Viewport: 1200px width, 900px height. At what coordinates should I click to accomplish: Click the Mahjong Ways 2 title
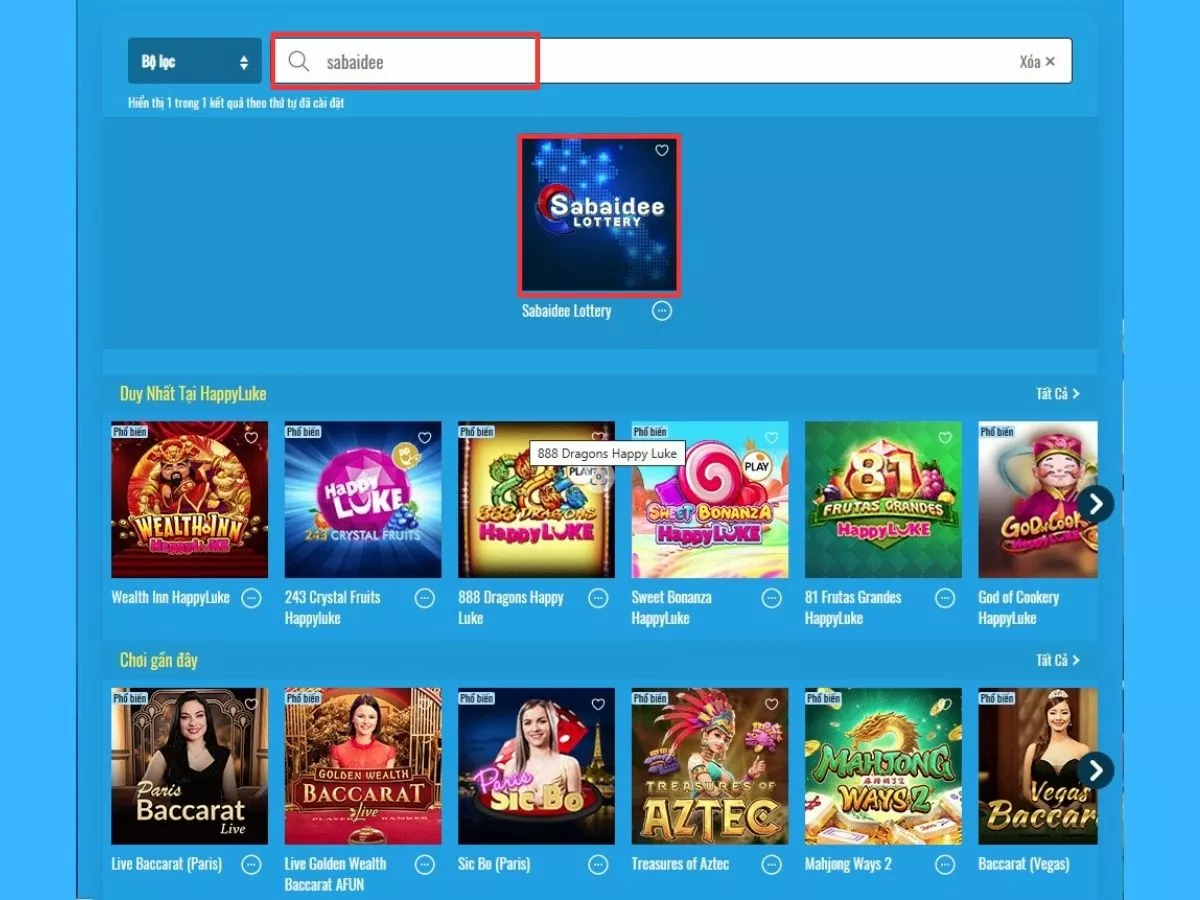click(x=848, y=864)
